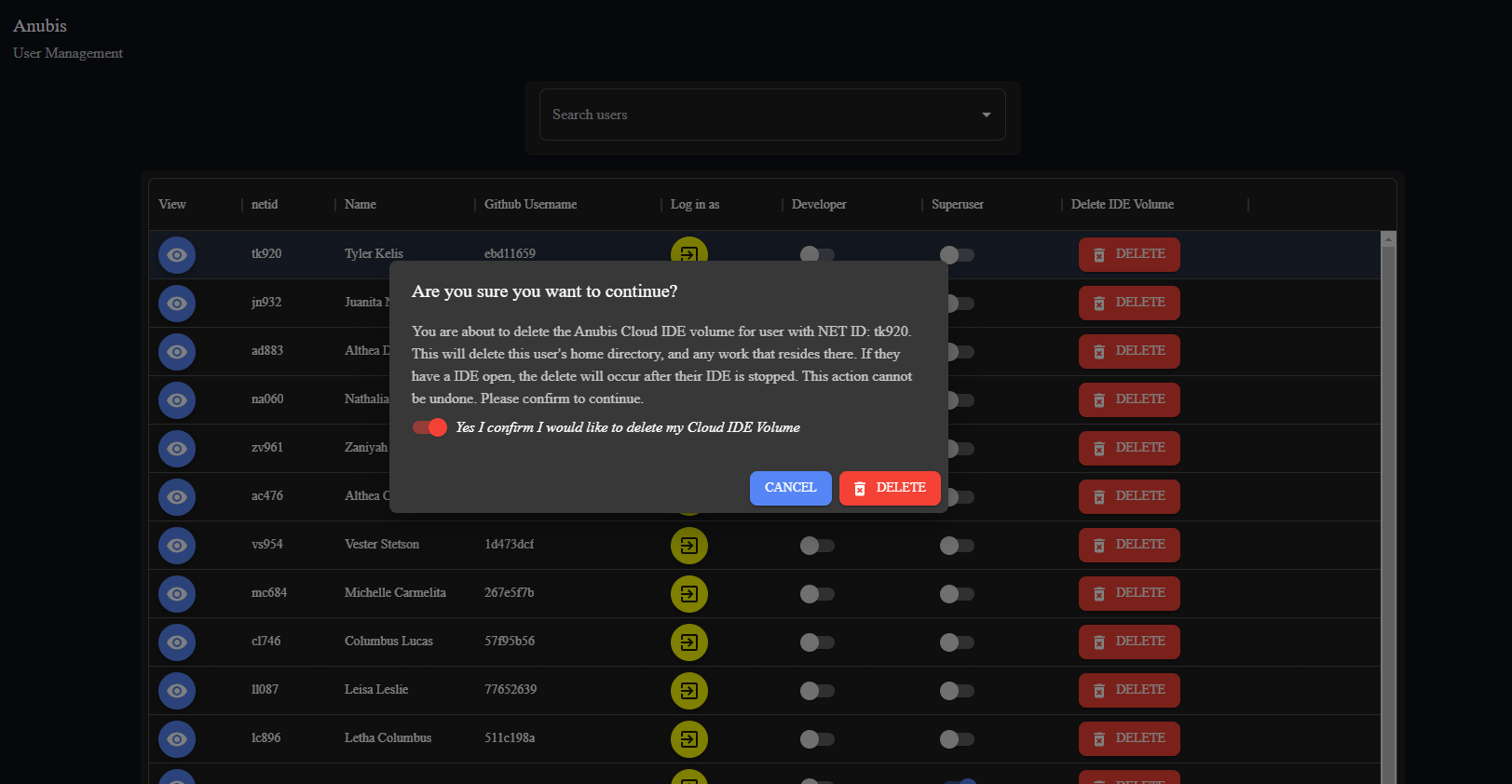Open the Anubis title link

pyautogui.click(x=40, y=26)
